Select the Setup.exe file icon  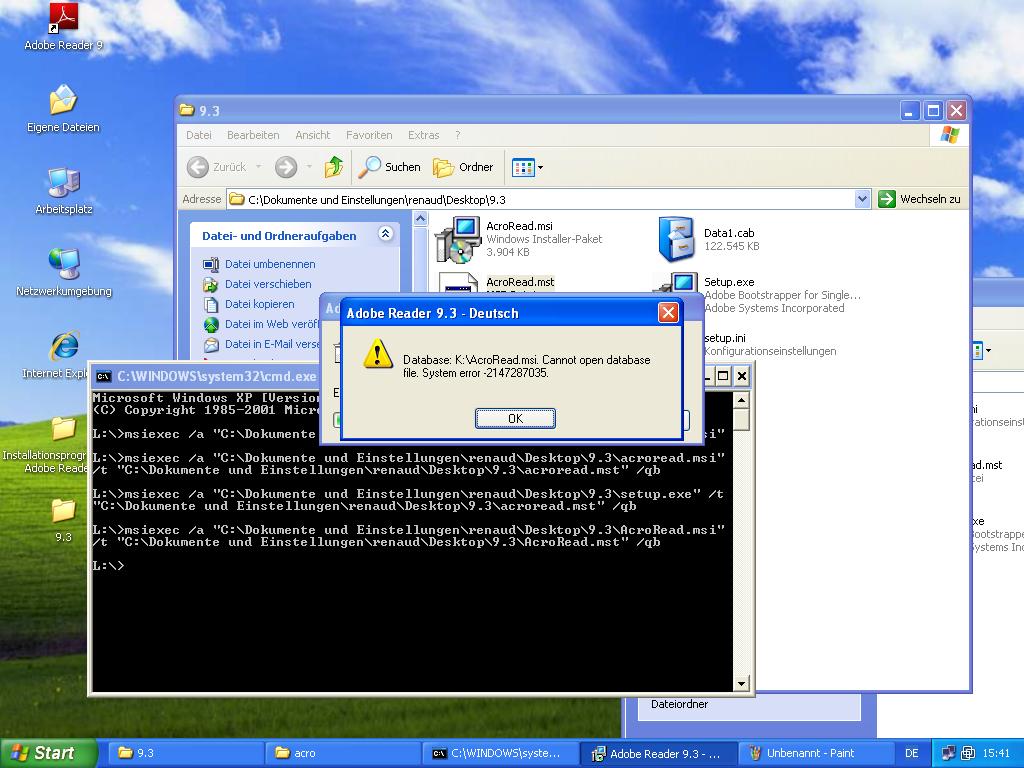coord(677,283)
